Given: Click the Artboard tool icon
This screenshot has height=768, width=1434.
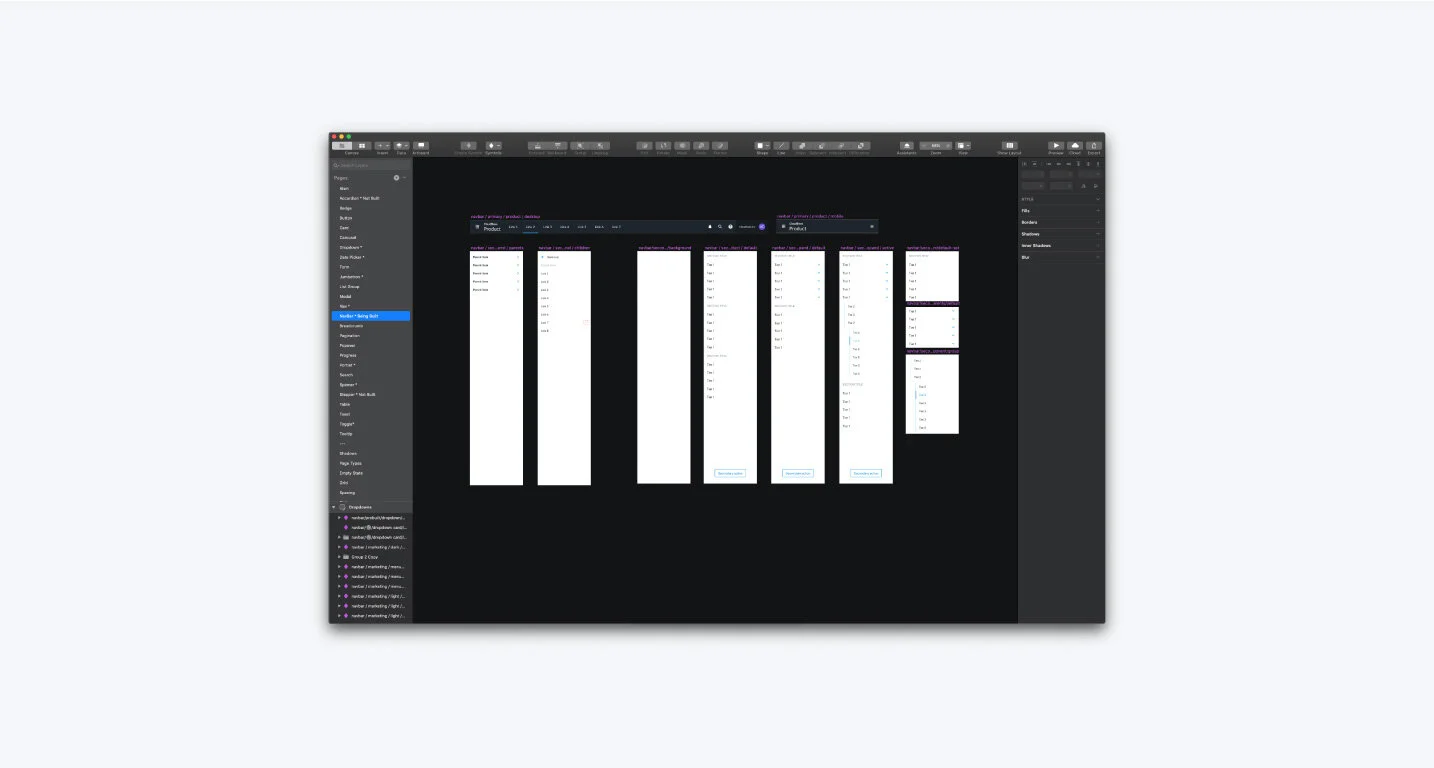Looking at the screenshot, I should click(420, 146).
